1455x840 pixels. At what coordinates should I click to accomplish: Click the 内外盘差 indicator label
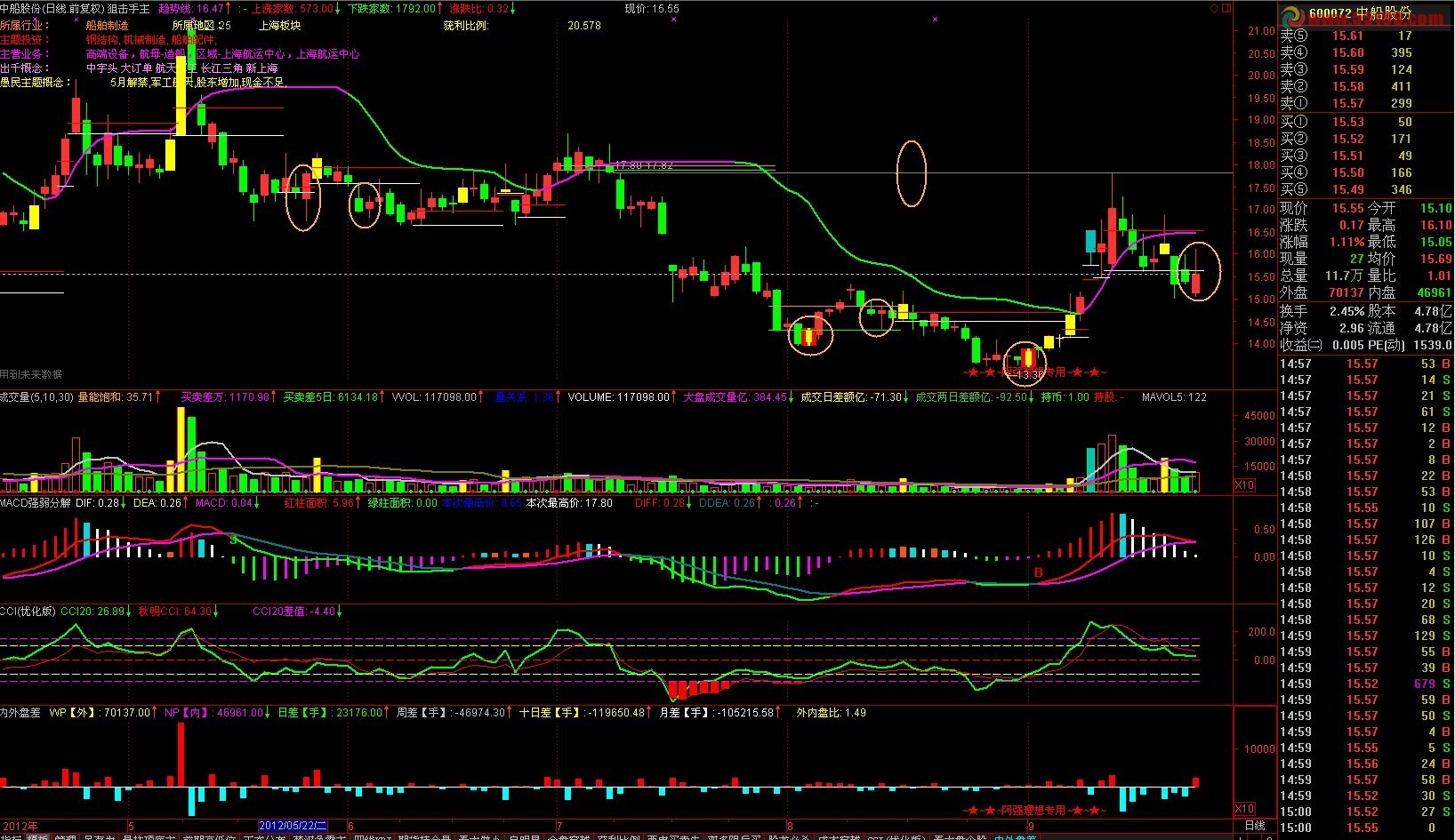point(20,713)
